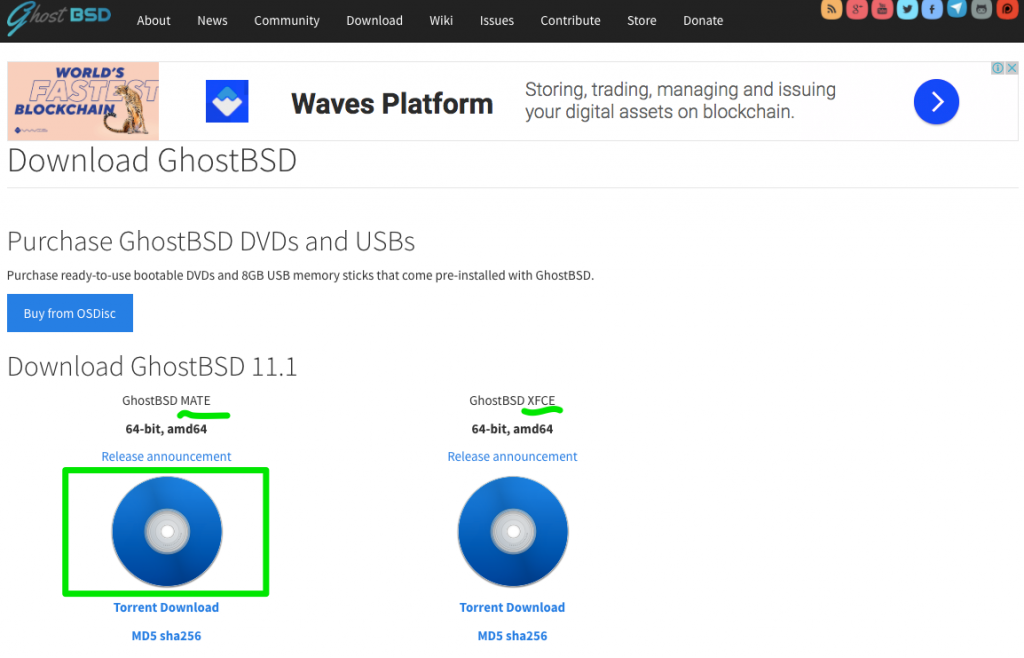
Task: Go to the News page
Action: point(212,21)
